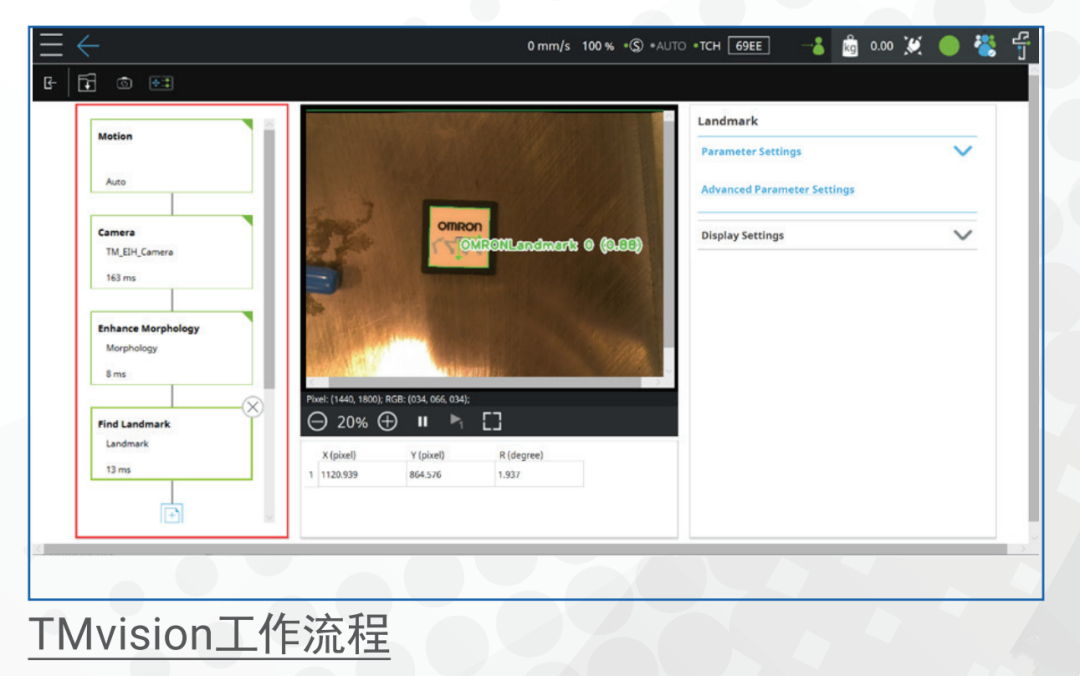Image resolution: width=1080 pixels, height=676 pixels.
Task: Add a new node below Find Landmark
Action: tap(171, 513)
